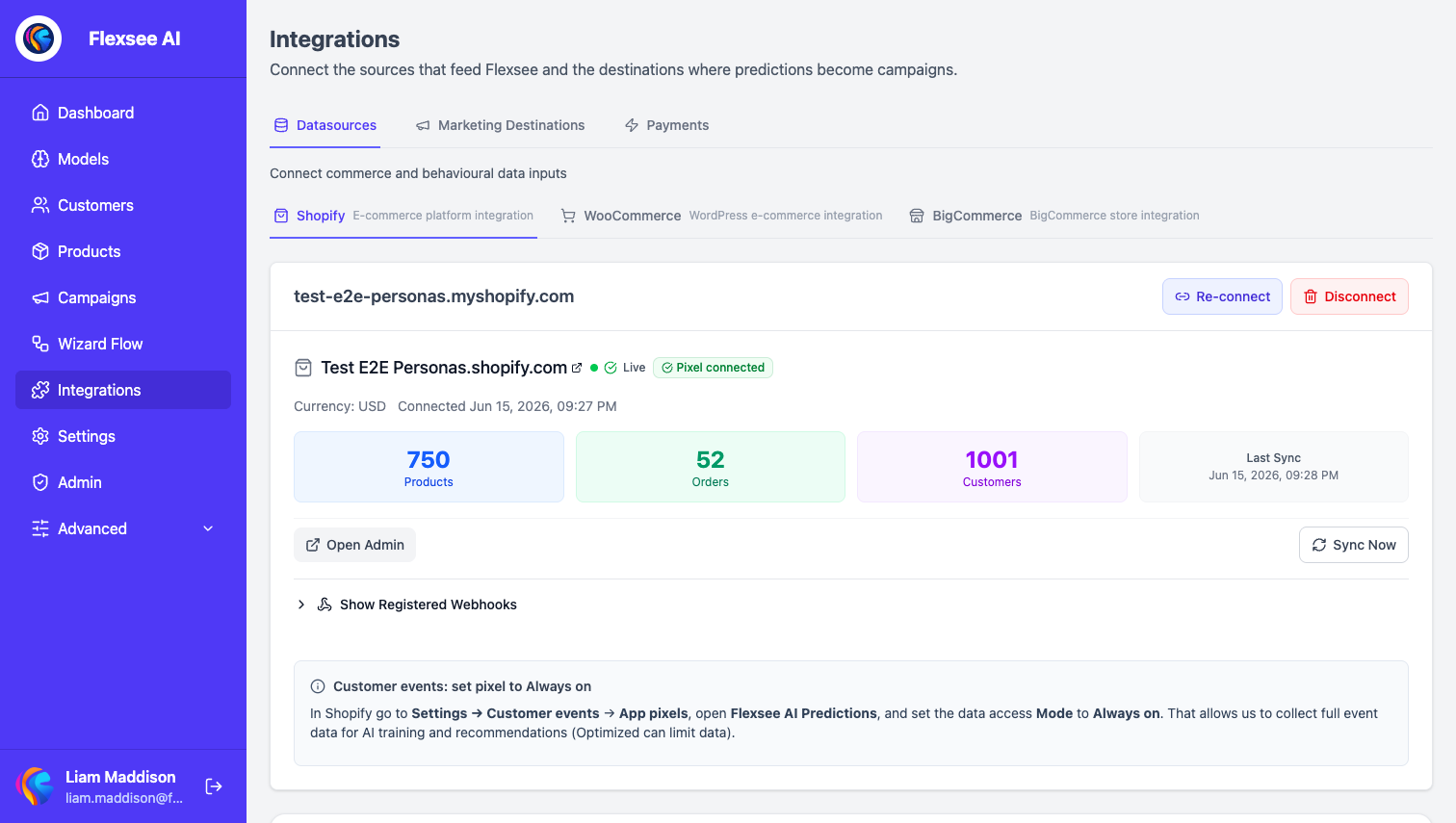Go to Customers in sidebar
The height and width of the screenshot is (823, 1456).
tap(123, 205)
